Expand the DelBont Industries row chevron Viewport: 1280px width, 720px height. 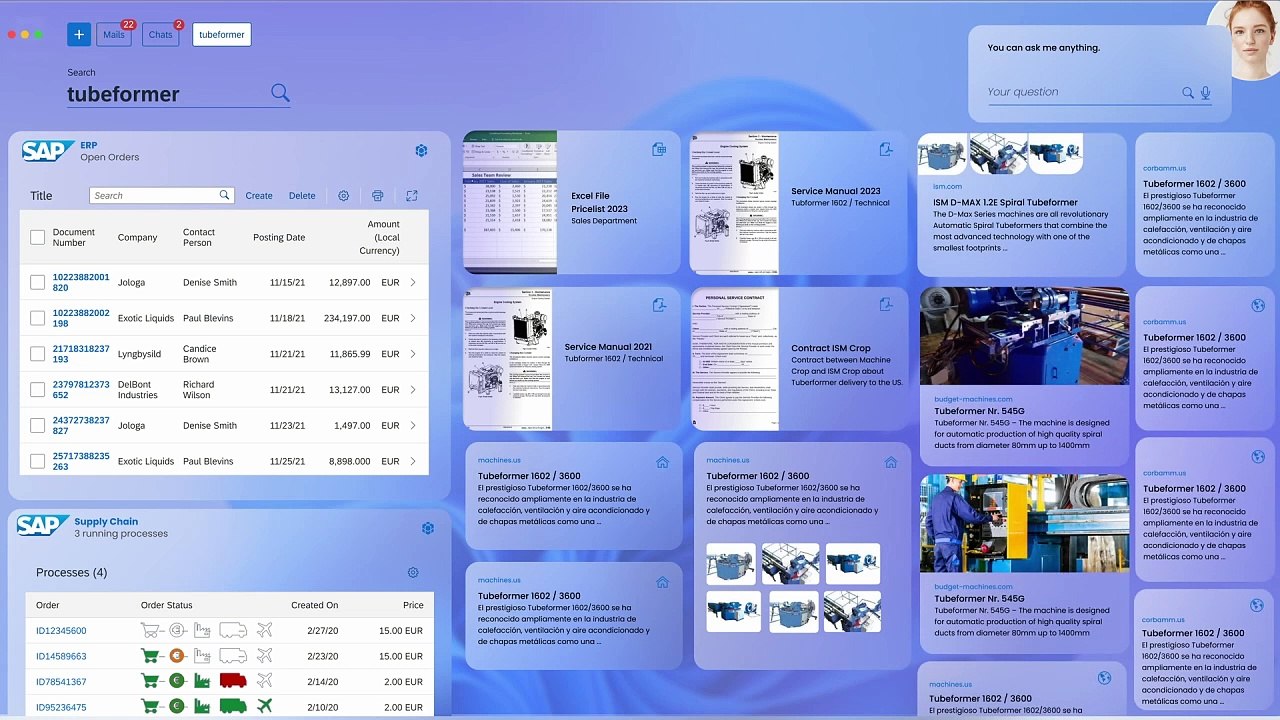click(x=413, y=390)
